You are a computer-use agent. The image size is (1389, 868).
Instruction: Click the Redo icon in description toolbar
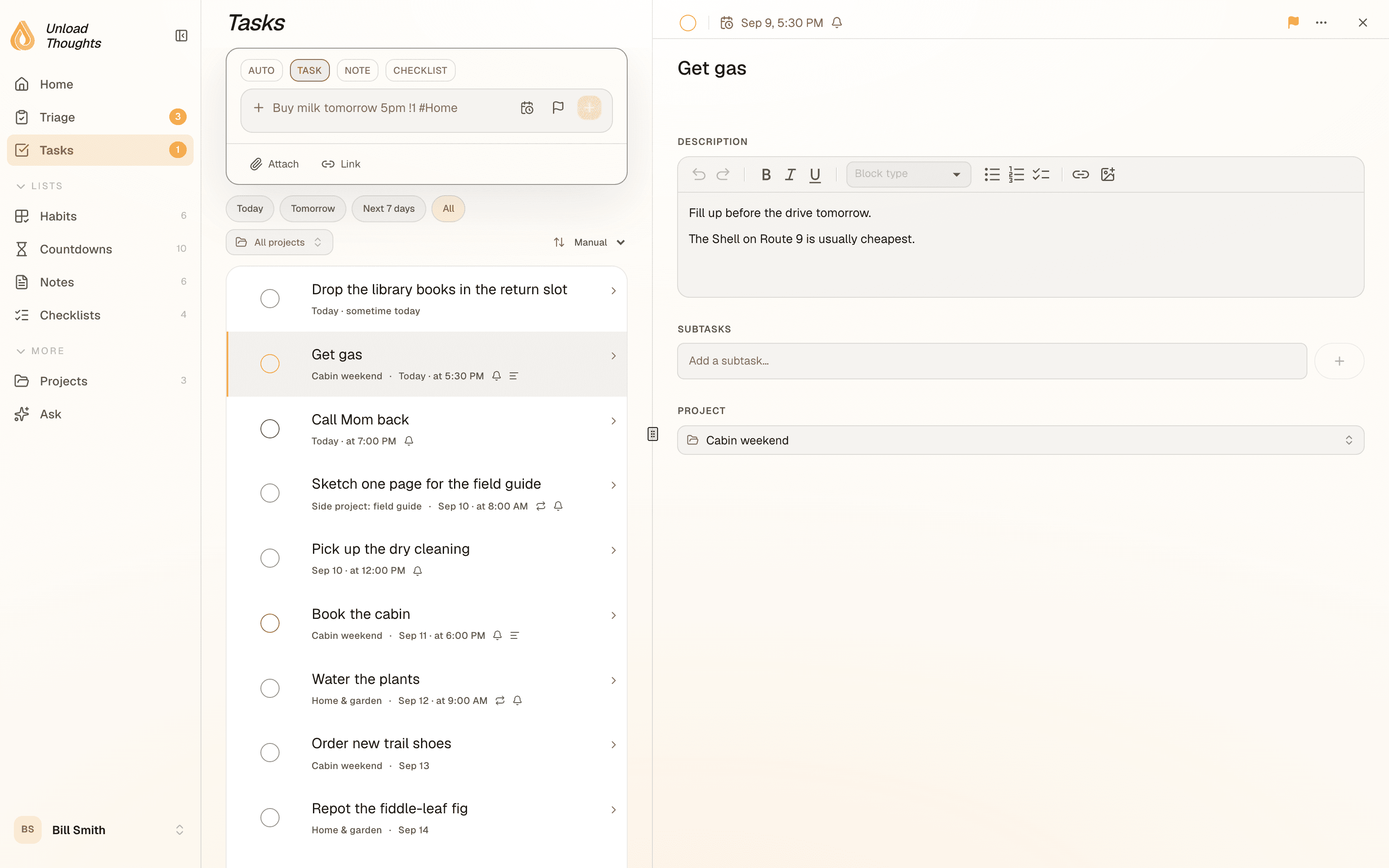(x=723, y=174)
